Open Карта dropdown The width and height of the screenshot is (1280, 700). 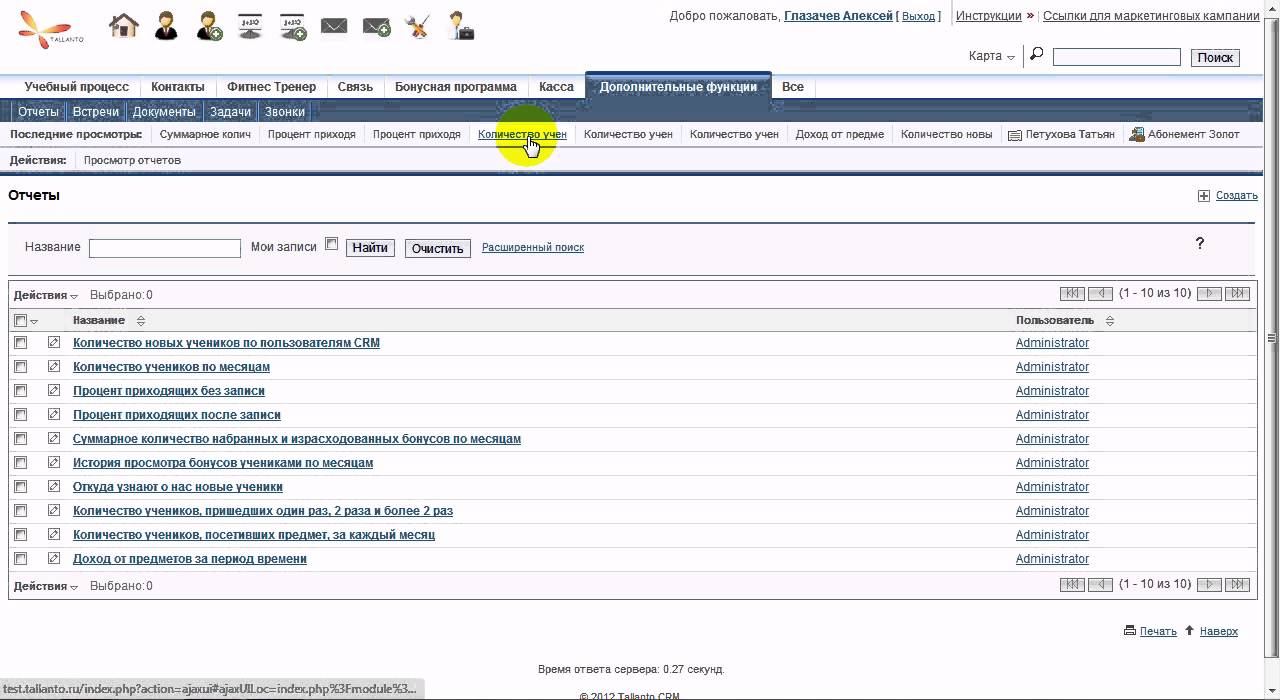pyautogui.click(x=991, y=56)
